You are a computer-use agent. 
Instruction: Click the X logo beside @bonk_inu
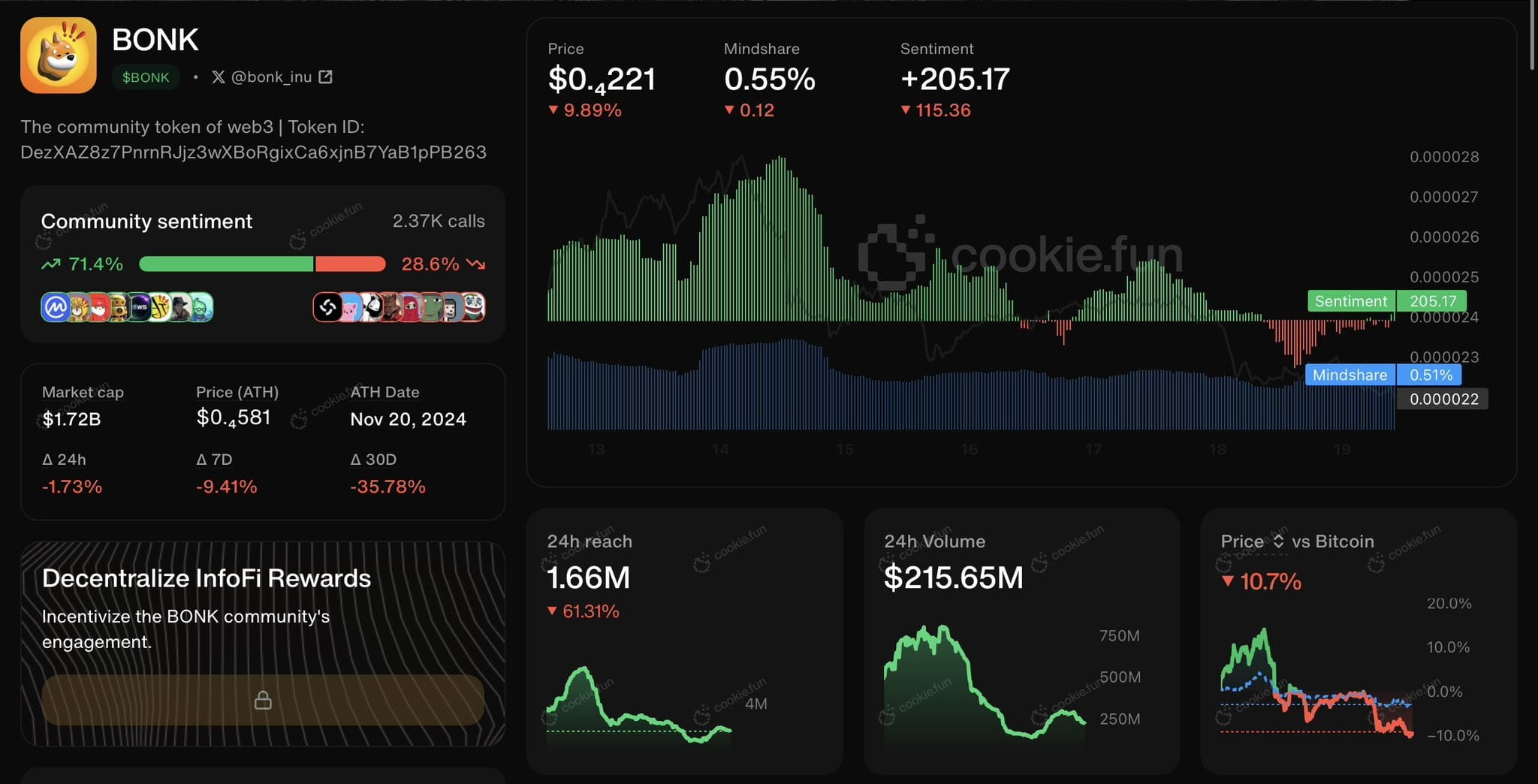click(x=219, y=77)
